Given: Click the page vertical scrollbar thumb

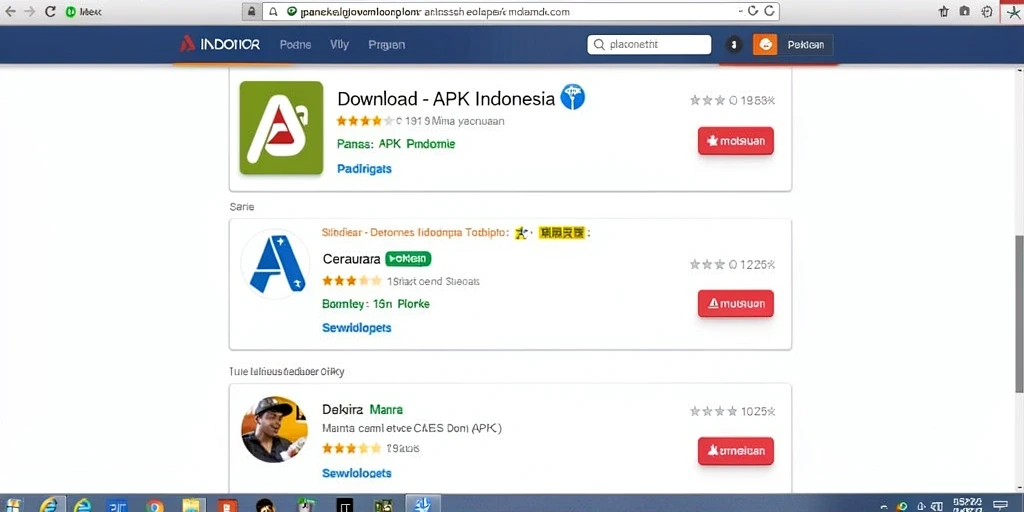Looking at the screenshot, I should pos(1019,313).
